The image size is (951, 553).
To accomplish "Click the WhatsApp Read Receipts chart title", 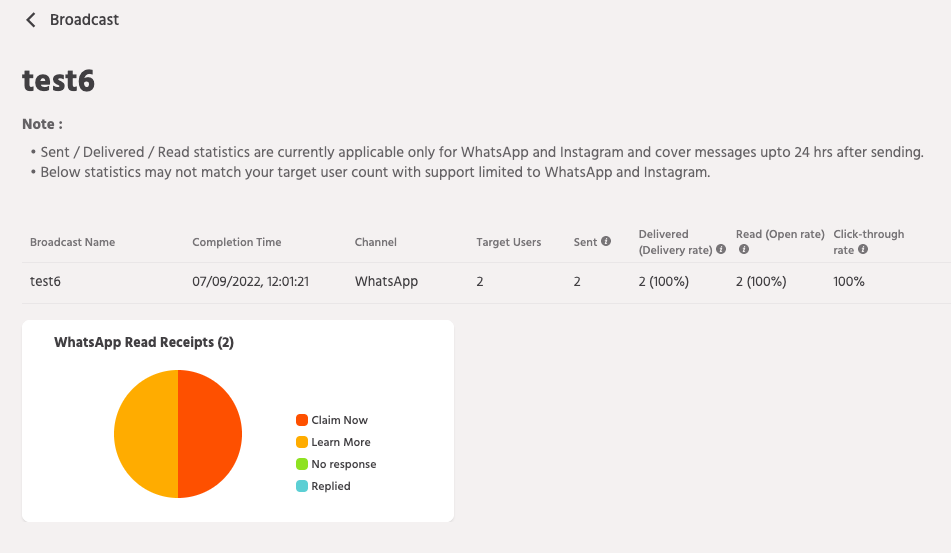I will pos(144,342).
